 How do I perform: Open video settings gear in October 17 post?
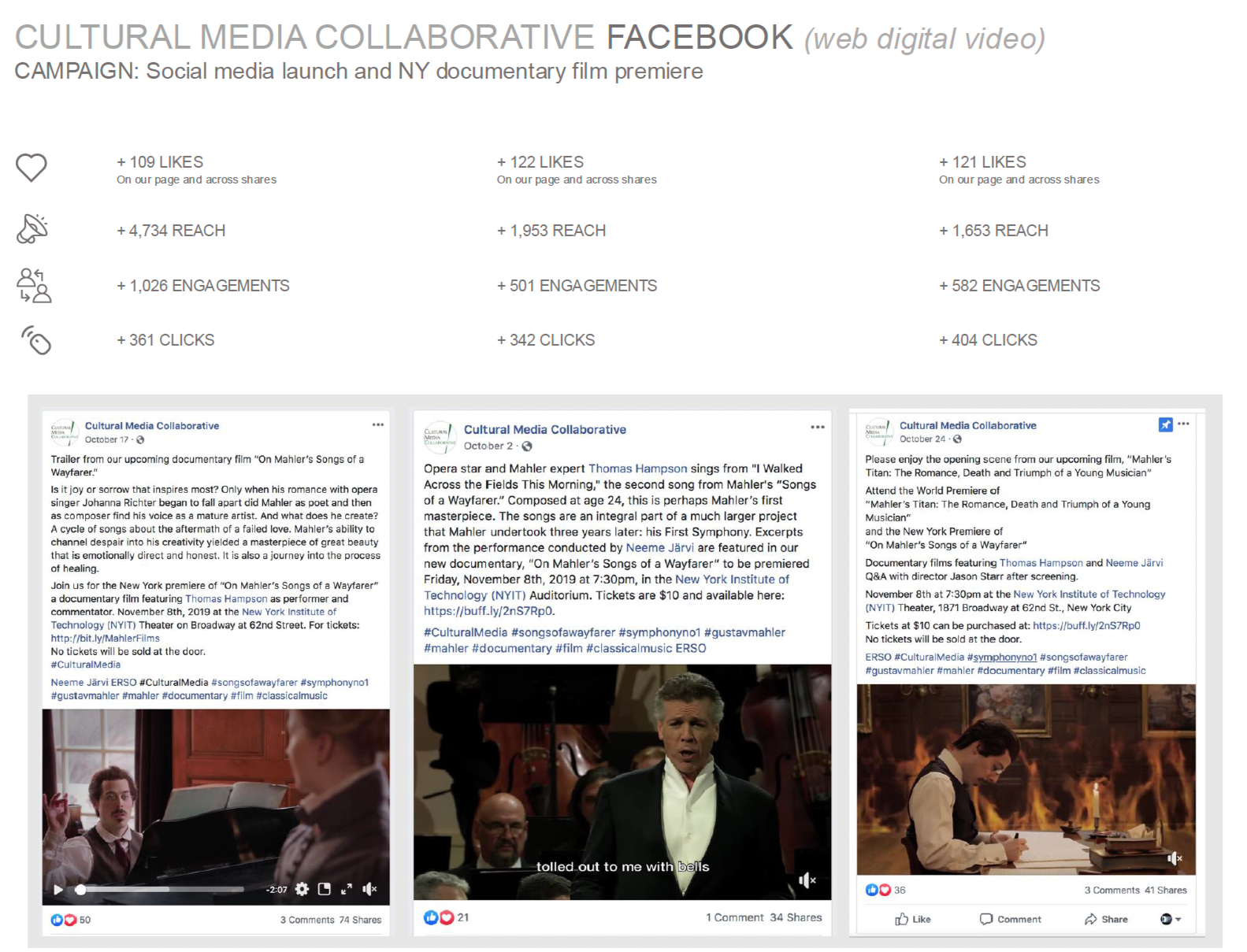coord(302,889)
